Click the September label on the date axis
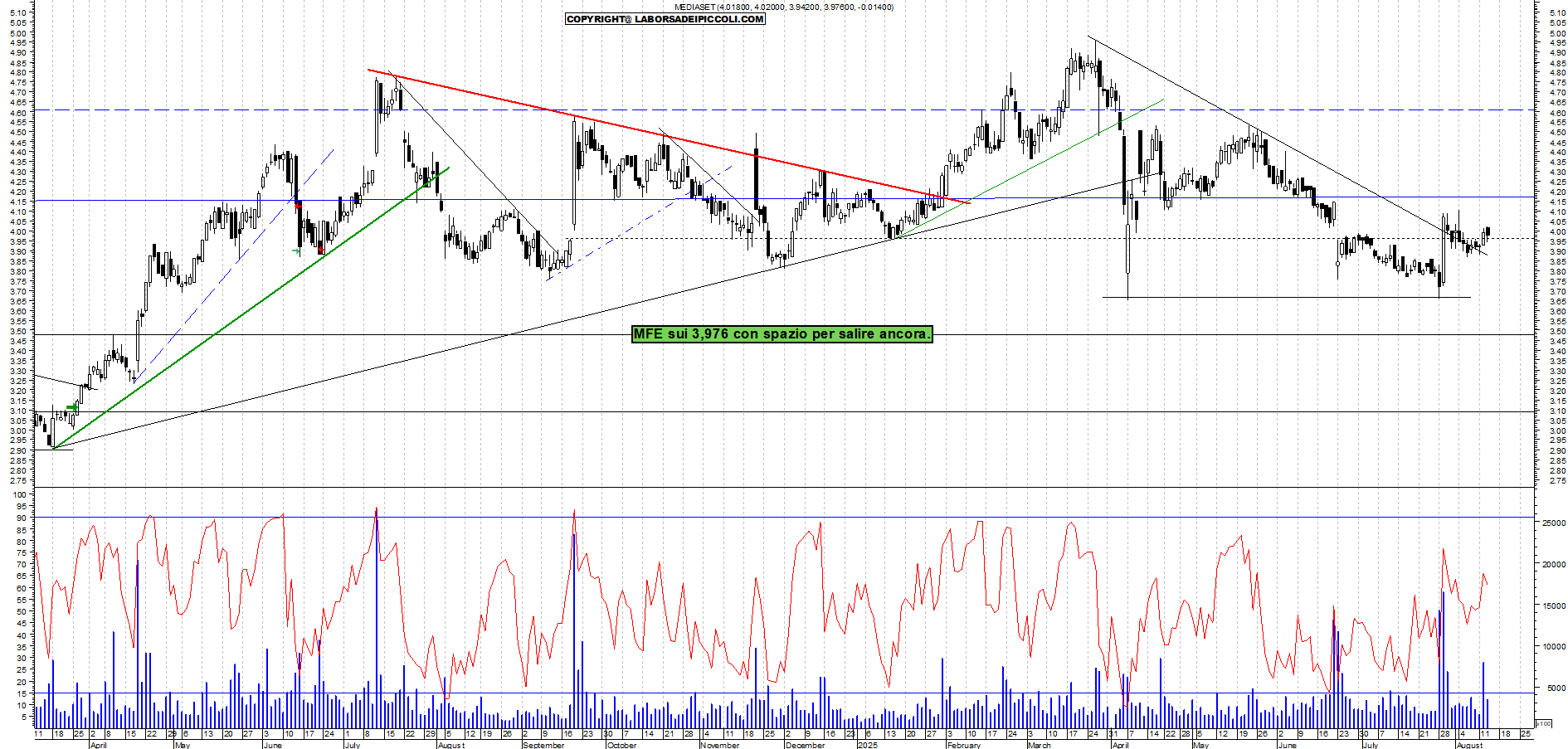 [x=543, y=745]
